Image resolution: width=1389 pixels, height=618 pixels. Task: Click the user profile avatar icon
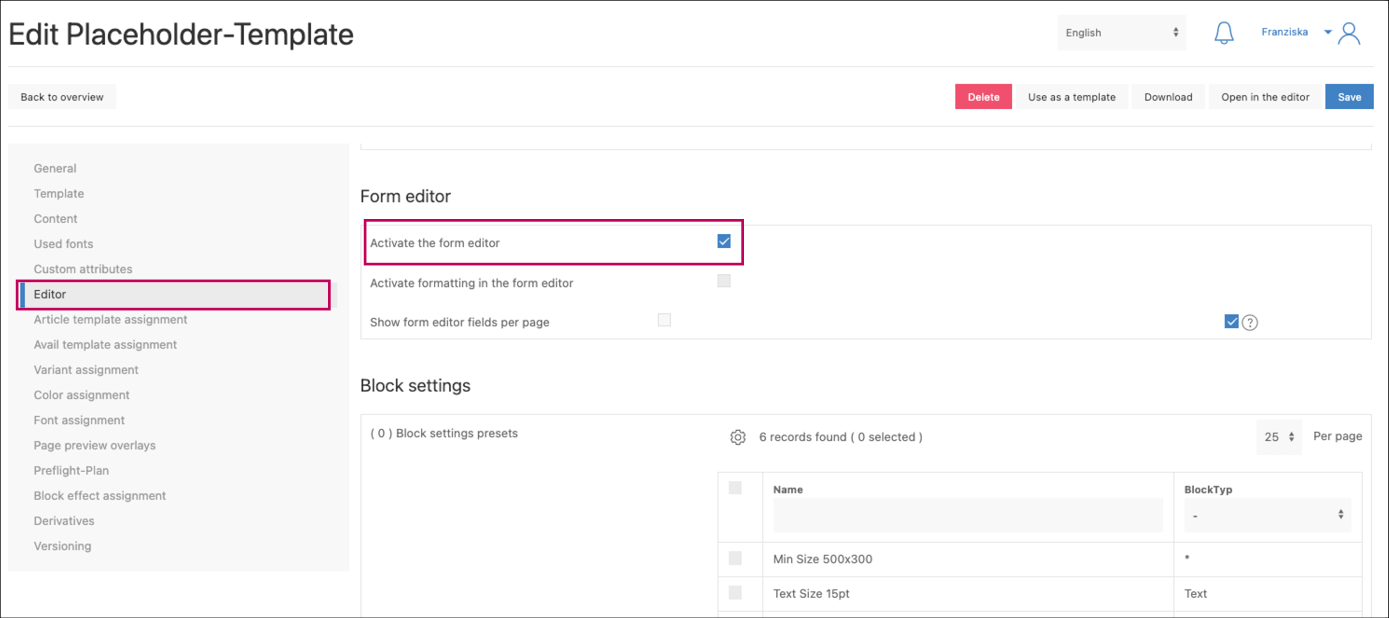tap(1349, 33)
